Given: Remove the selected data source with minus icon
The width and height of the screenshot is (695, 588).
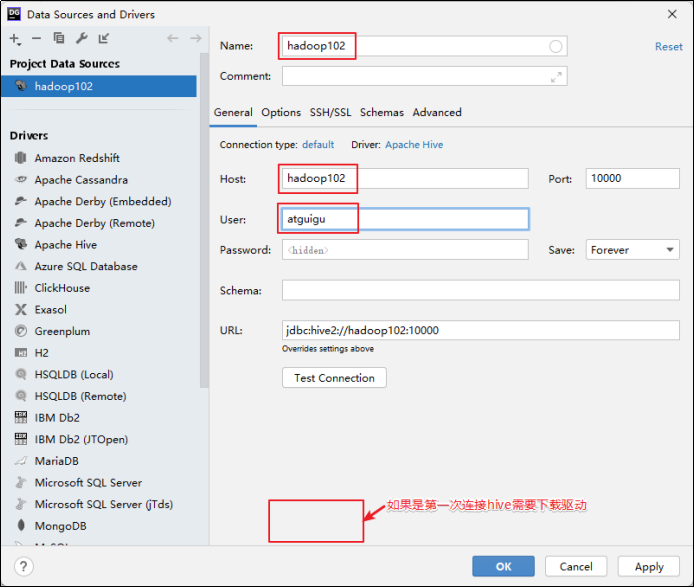Looking at the screenshot, I should pyautogui.click(x=36, y=39).
